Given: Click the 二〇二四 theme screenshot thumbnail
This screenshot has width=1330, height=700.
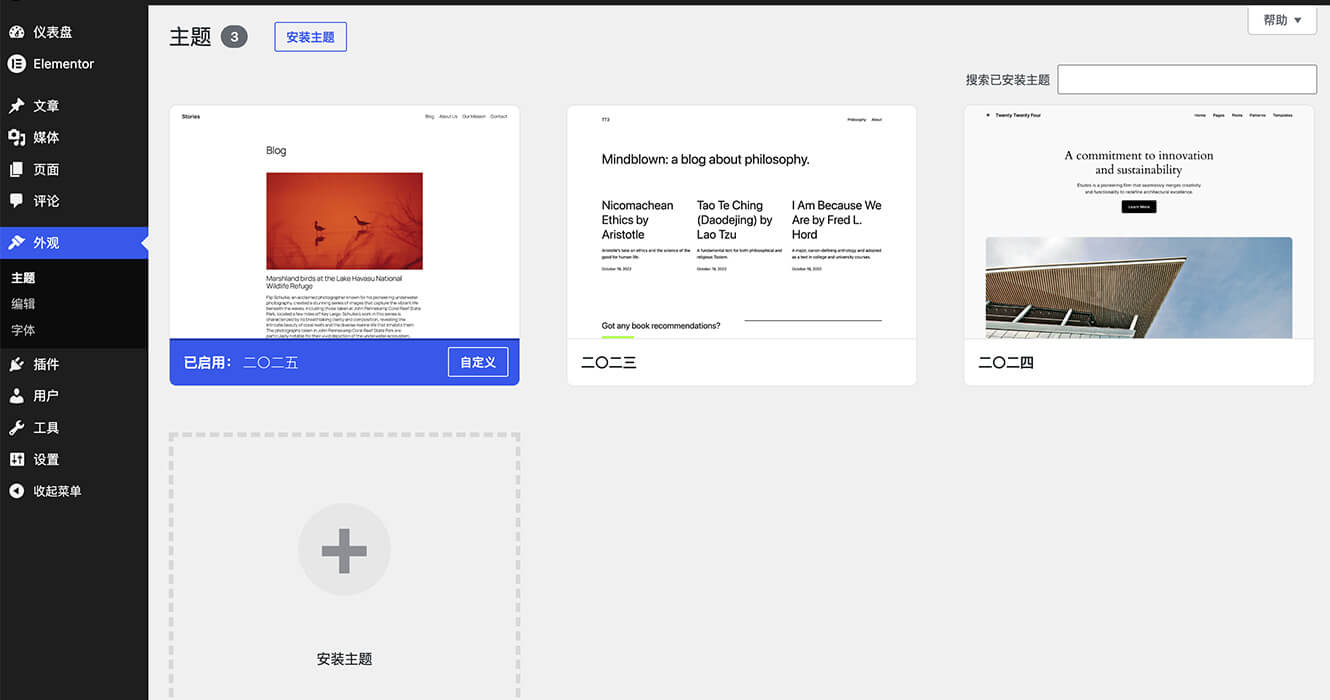Looking at the screenshot, I should (x=1139, y=222).
